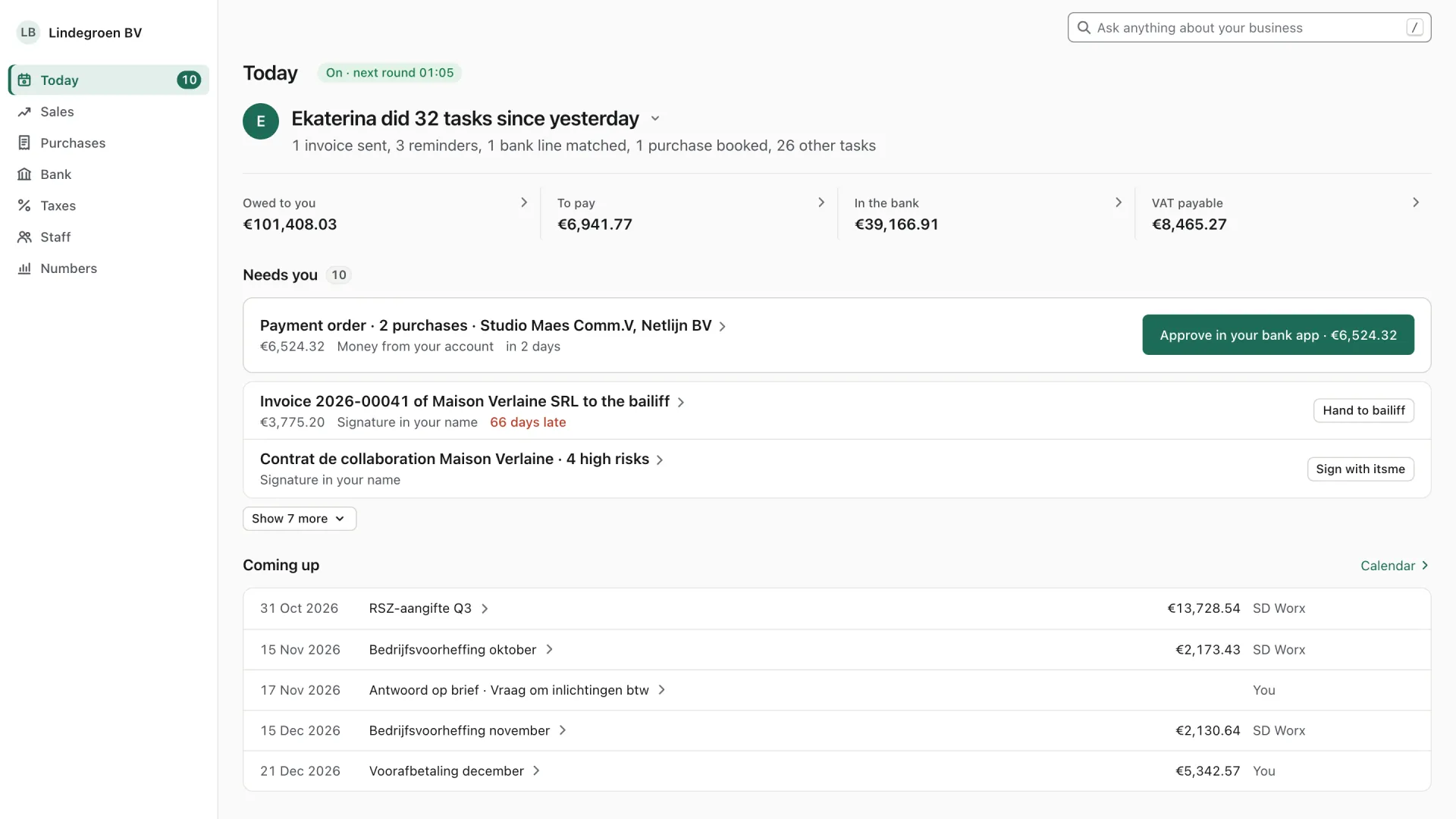Screen dimensions: 1456x819
Task: Open Invoice 2026-00041 bailiff item chevron
Action: coord(681,402)
